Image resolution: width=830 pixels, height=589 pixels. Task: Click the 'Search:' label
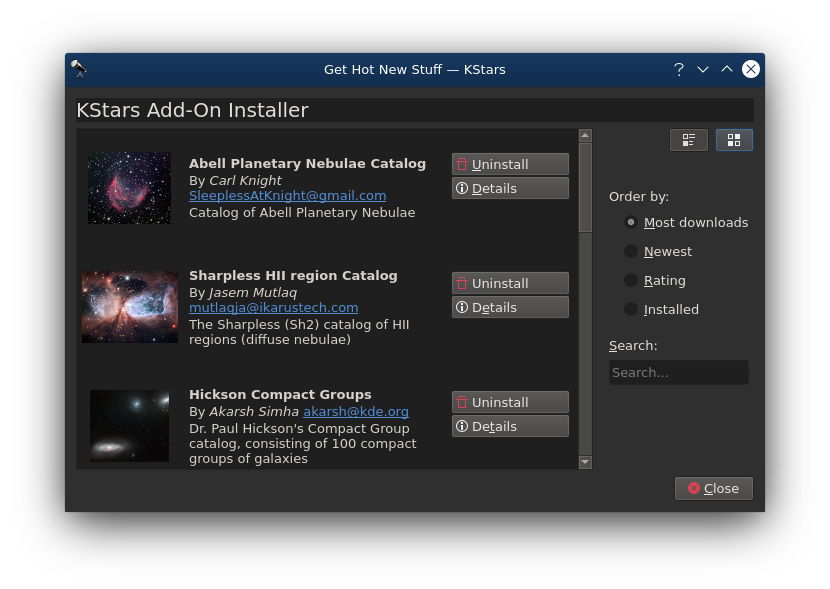tap(633, 346)
